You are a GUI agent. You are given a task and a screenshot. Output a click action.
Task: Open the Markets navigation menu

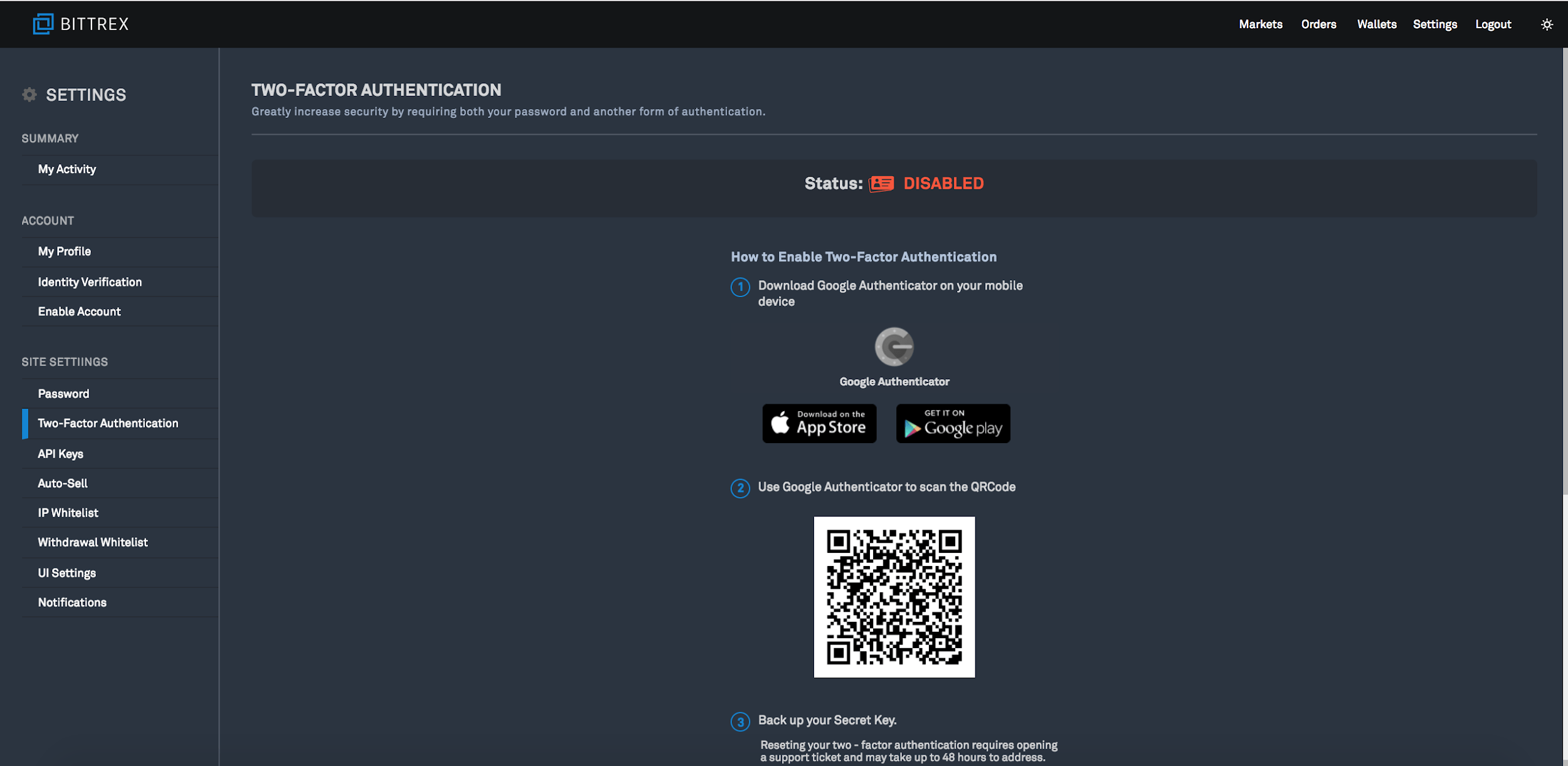point(1262,24)
